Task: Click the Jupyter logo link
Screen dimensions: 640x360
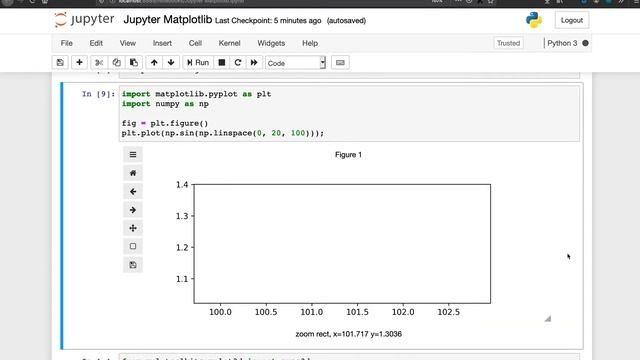Action: (x=84, y=20)
